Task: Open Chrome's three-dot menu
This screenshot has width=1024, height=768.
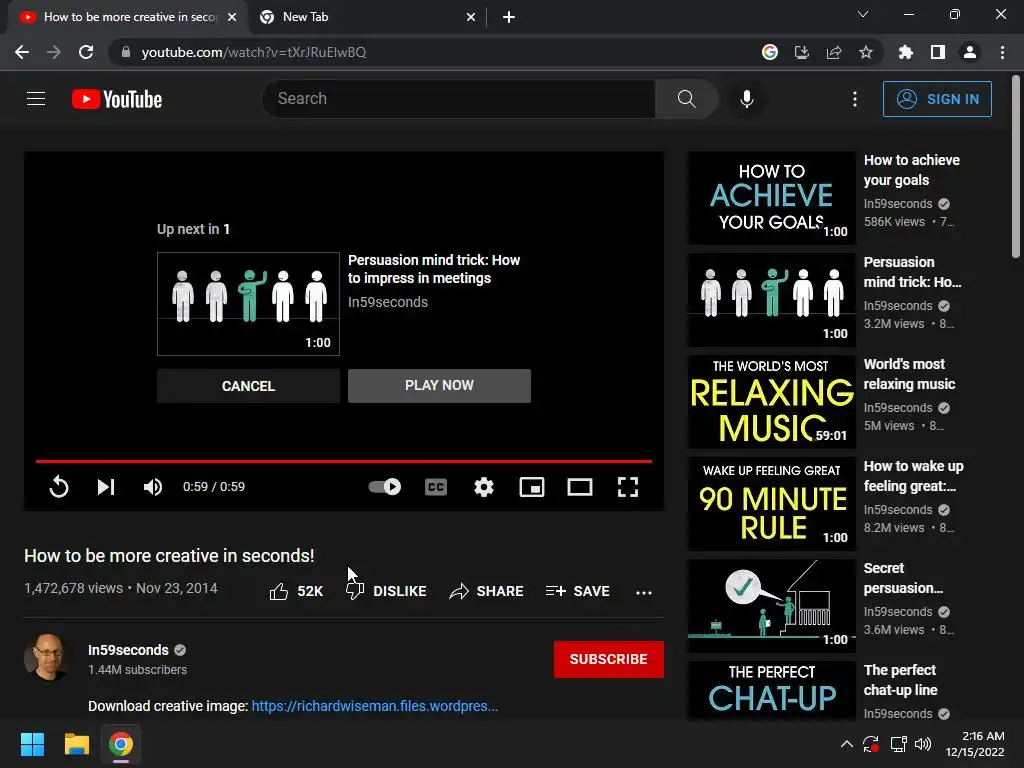Action: tap(1002, 52)
